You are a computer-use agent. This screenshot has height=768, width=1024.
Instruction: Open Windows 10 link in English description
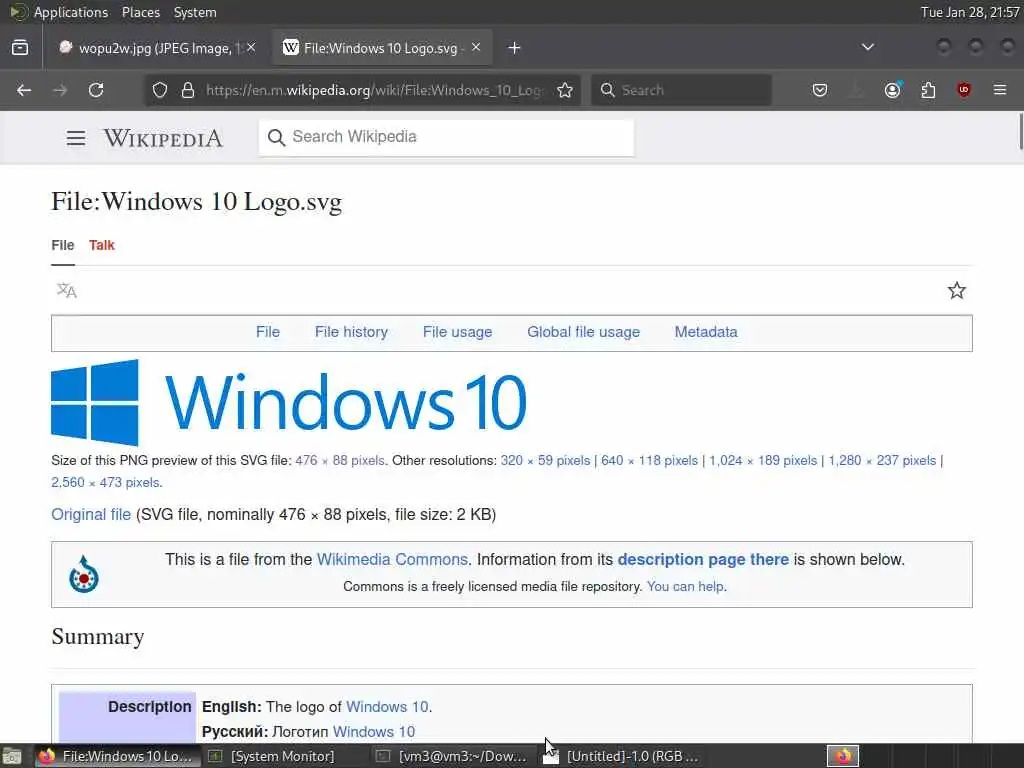387,707
